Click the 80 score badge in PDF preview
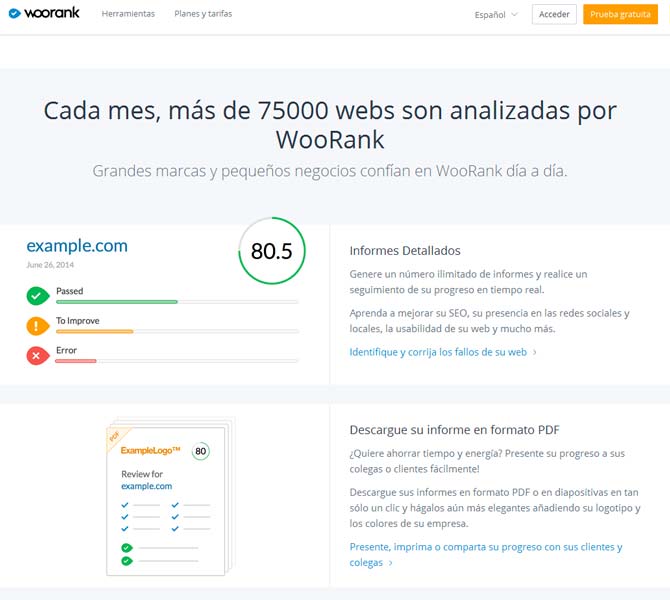 coord(201,451)
